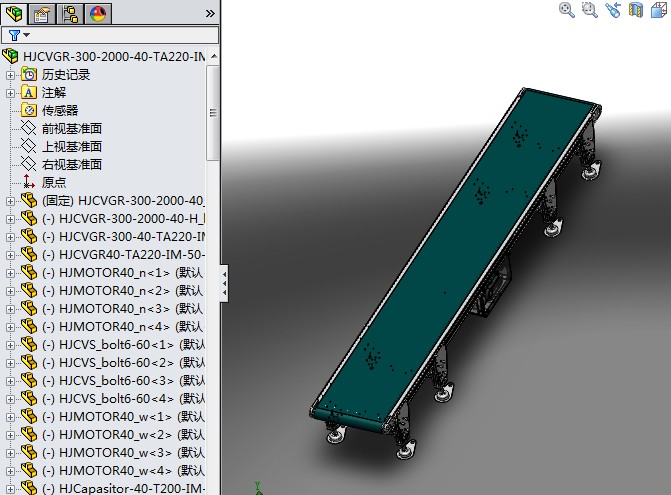Open the DisplayManager appearance tab
This screenshot has height=495, width=671.
tap(98, 14)
